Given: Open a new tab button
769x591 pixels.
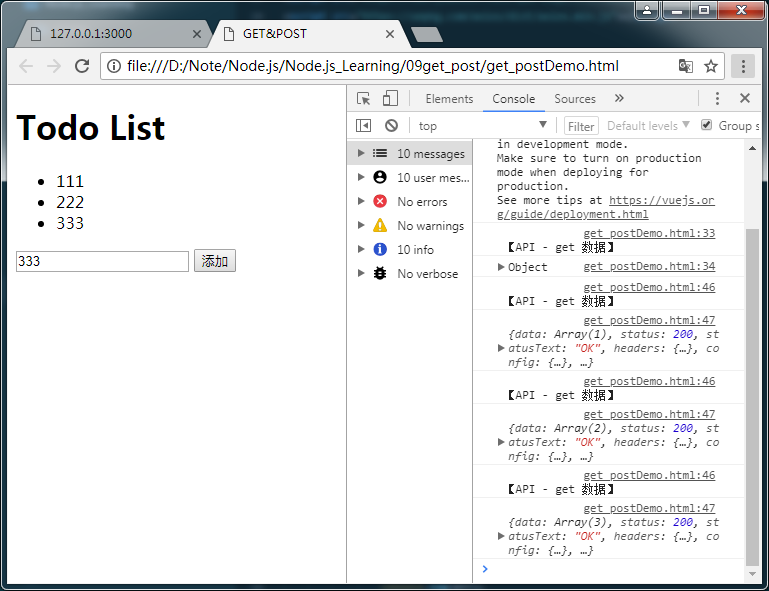Looking at the screenshot, I should pyautogui.click(x=426, y=34).
